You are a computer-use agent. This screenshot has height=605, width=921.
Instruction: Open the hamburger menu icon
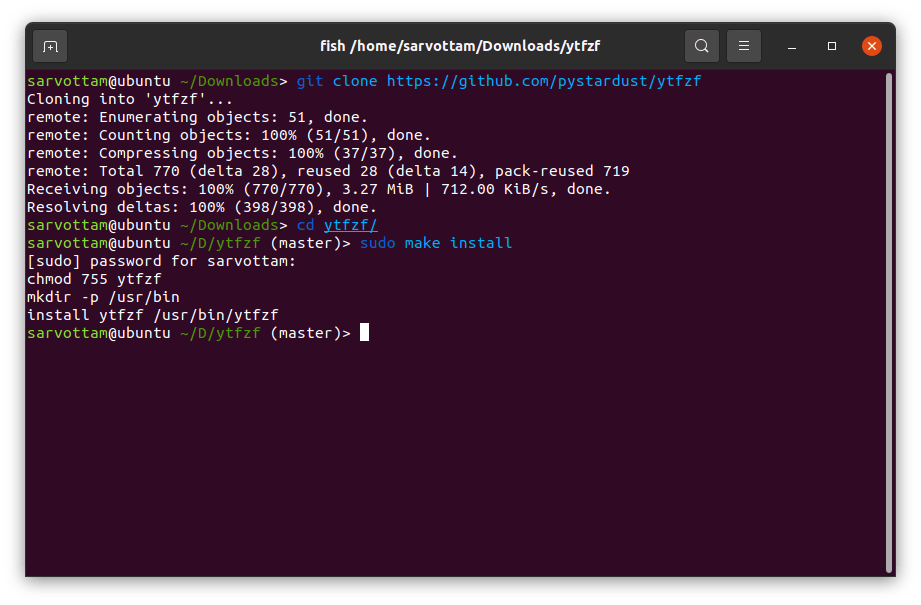[743, 46]
